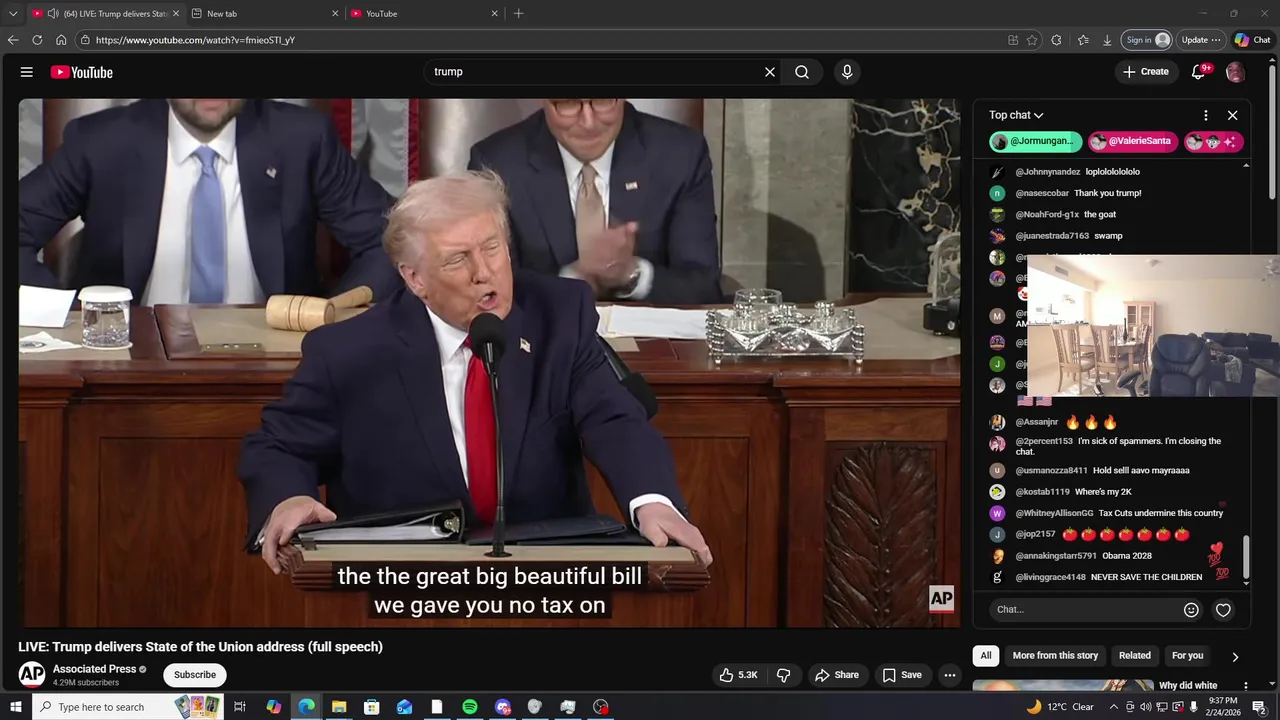The width and height of the screenshot is (1280, 720).
Task: Open browser downloads
Action: (x=1107, y=40)
